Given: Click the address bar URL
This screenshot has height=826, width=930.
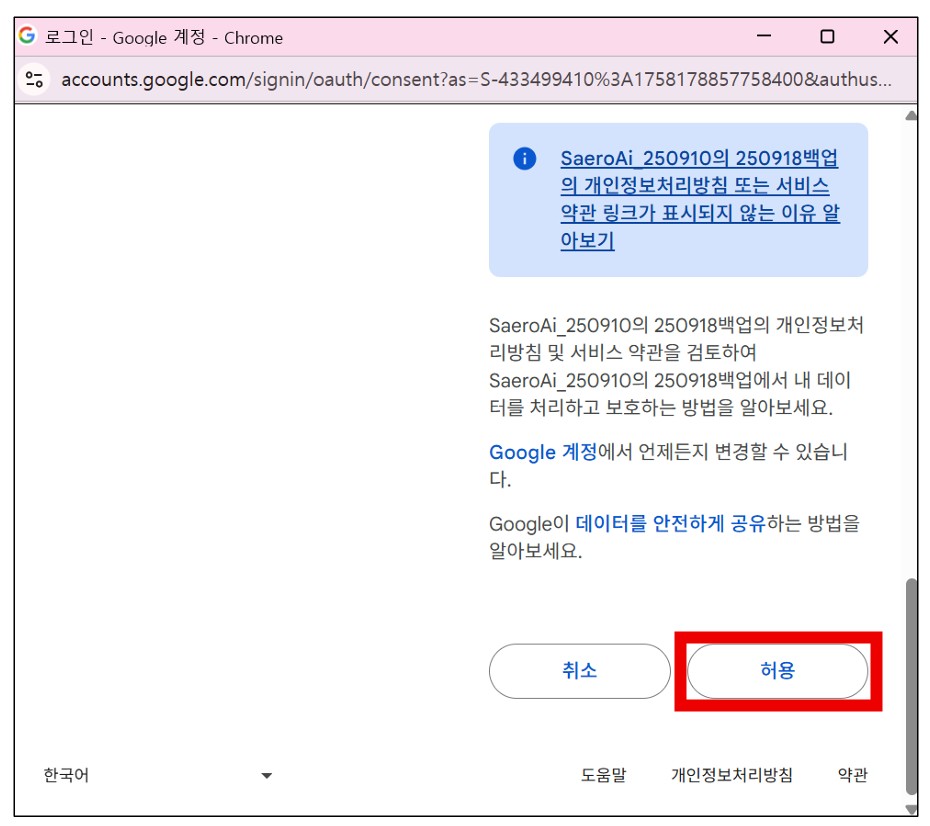Looking at the screenshot, I should pos(476,79).
